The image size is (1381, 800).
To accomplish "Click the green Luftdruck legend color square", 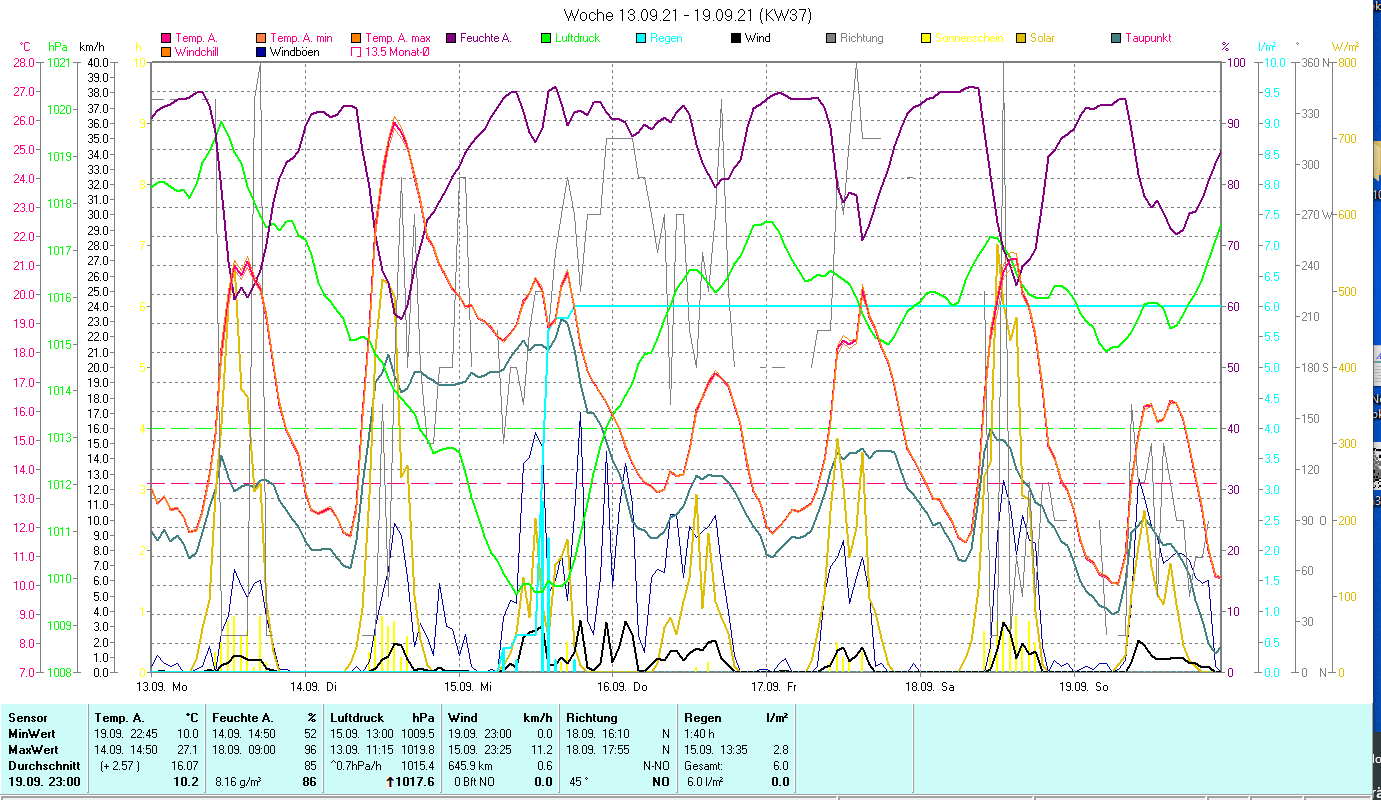I will pos(545,39).
